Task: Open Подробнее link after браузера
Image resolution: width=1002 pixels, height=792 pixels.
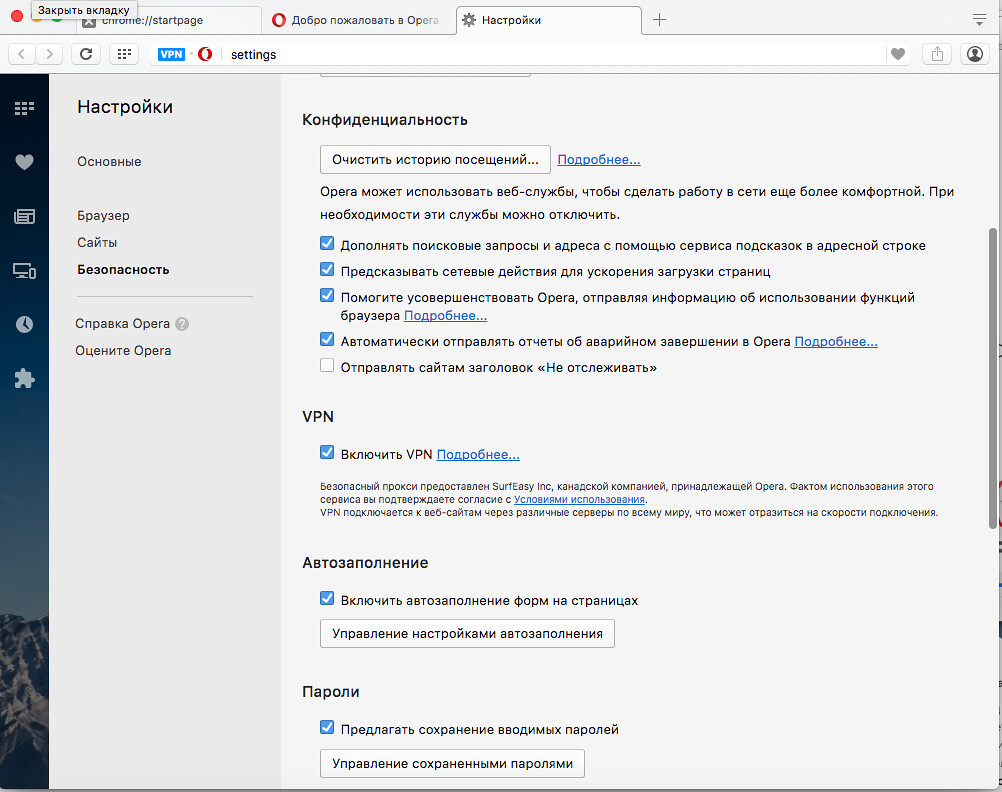Action: point(445,316)
